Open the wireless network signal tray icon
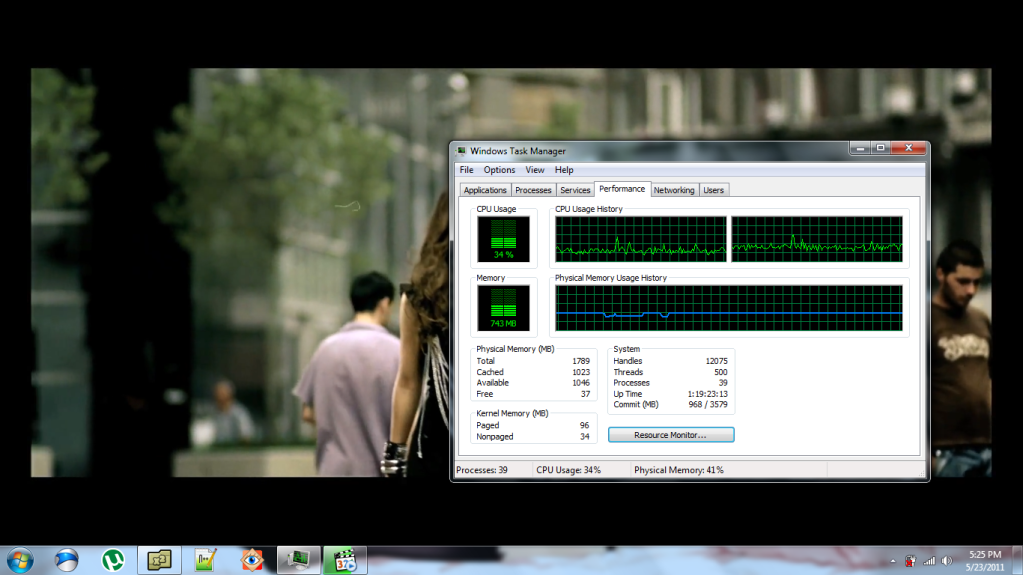 click(929, 560)
